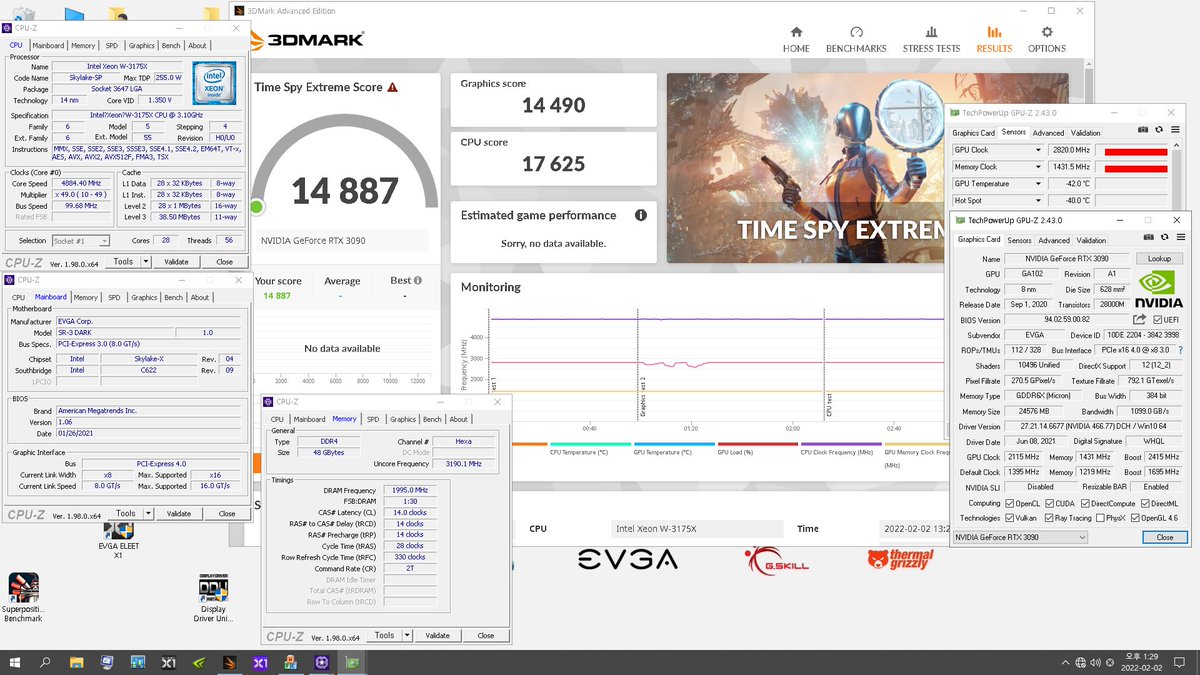
Task: Open OPTIONS gear in 3DMark
Action: pos(1047,32)
